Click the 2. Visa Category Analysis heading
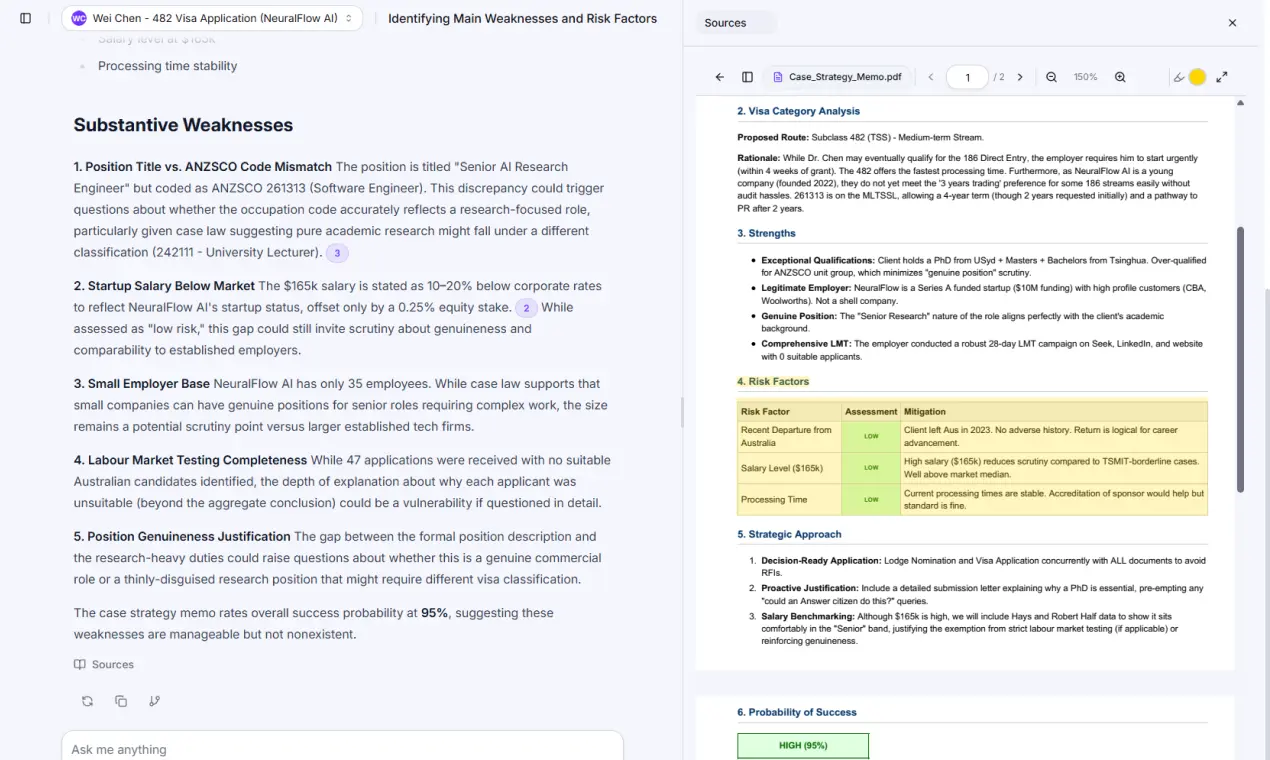The image size is (1270, 760). tap(798, 111)
